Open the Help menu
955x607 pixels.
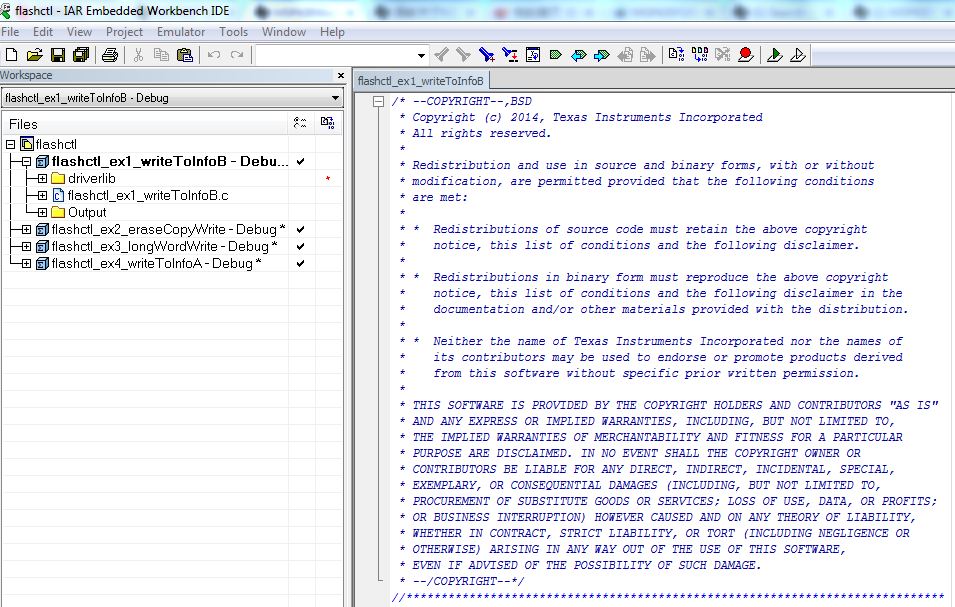click(x=332, y=32)
